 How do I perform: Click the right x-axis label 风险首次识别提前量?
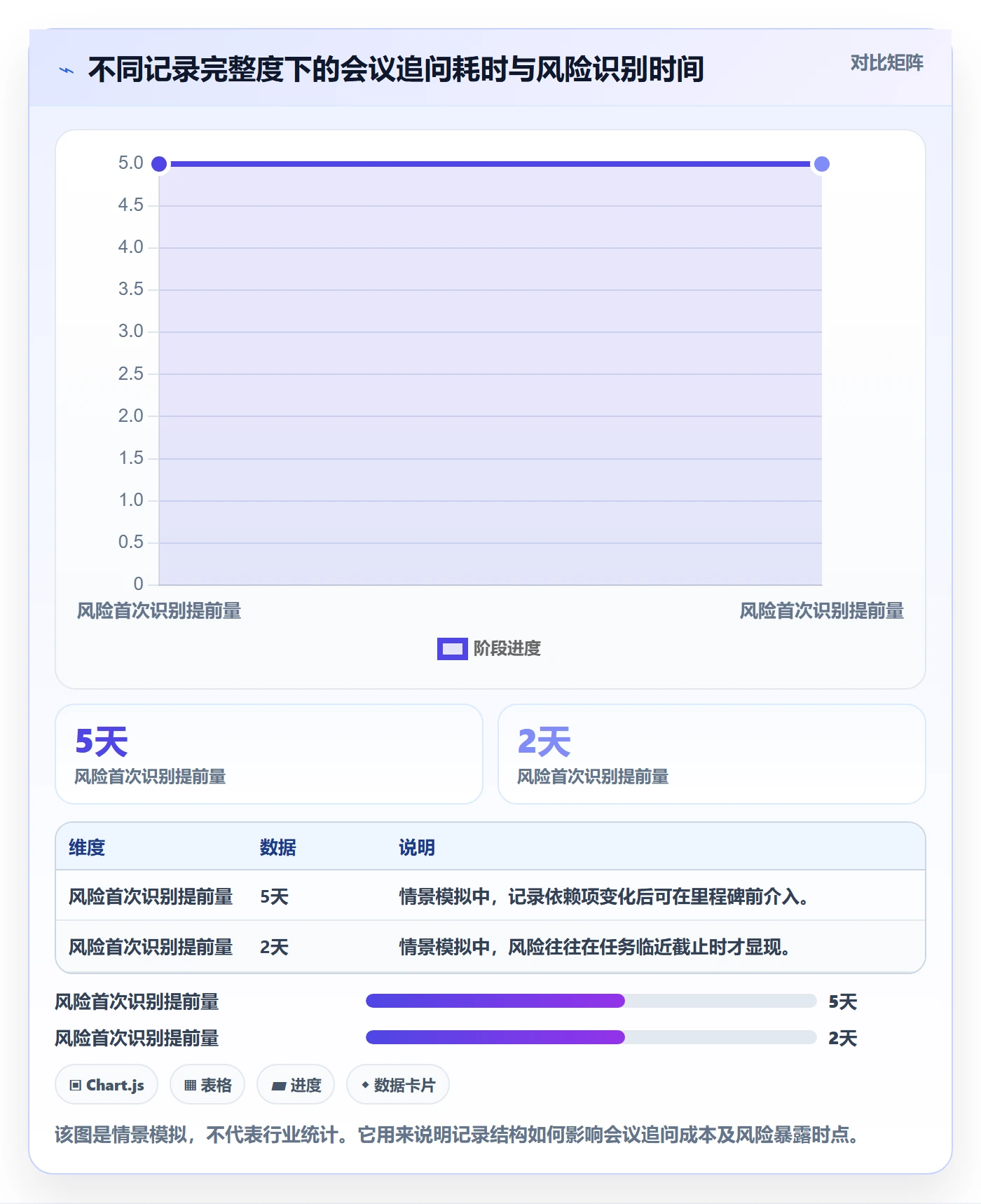821,611
